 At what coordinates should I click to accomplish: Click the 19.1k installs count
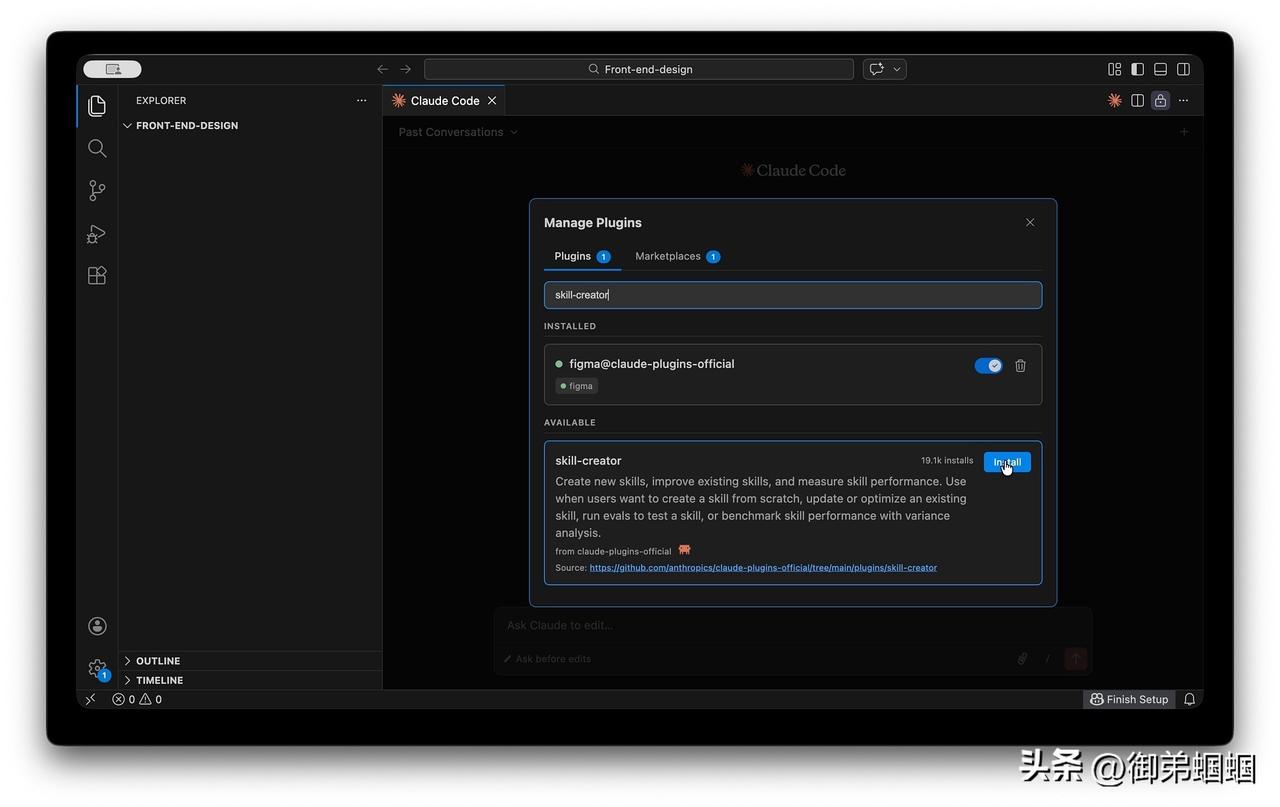[947, 461]
